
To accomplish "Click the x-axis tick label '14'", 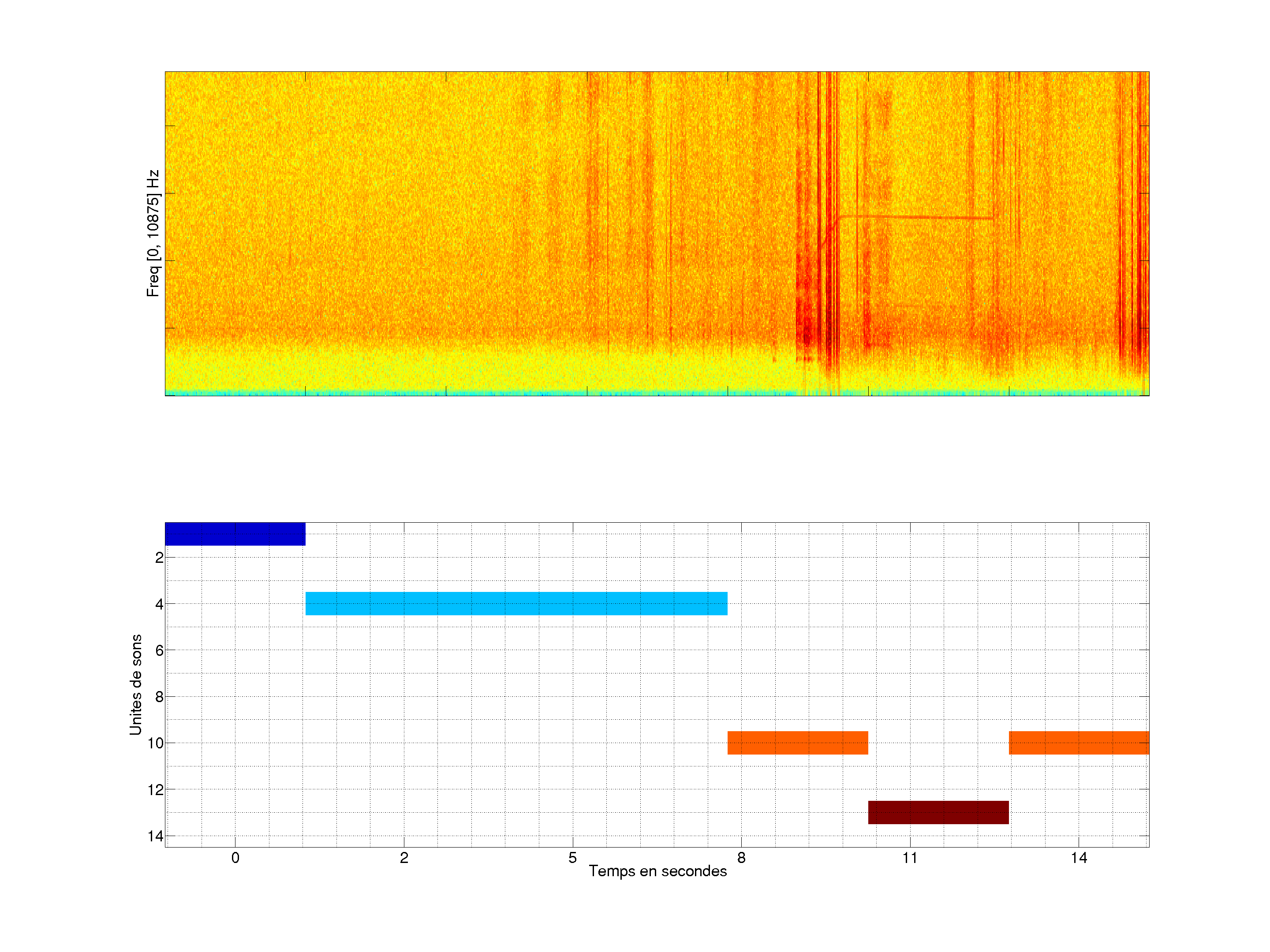I will coord(1079,858).
